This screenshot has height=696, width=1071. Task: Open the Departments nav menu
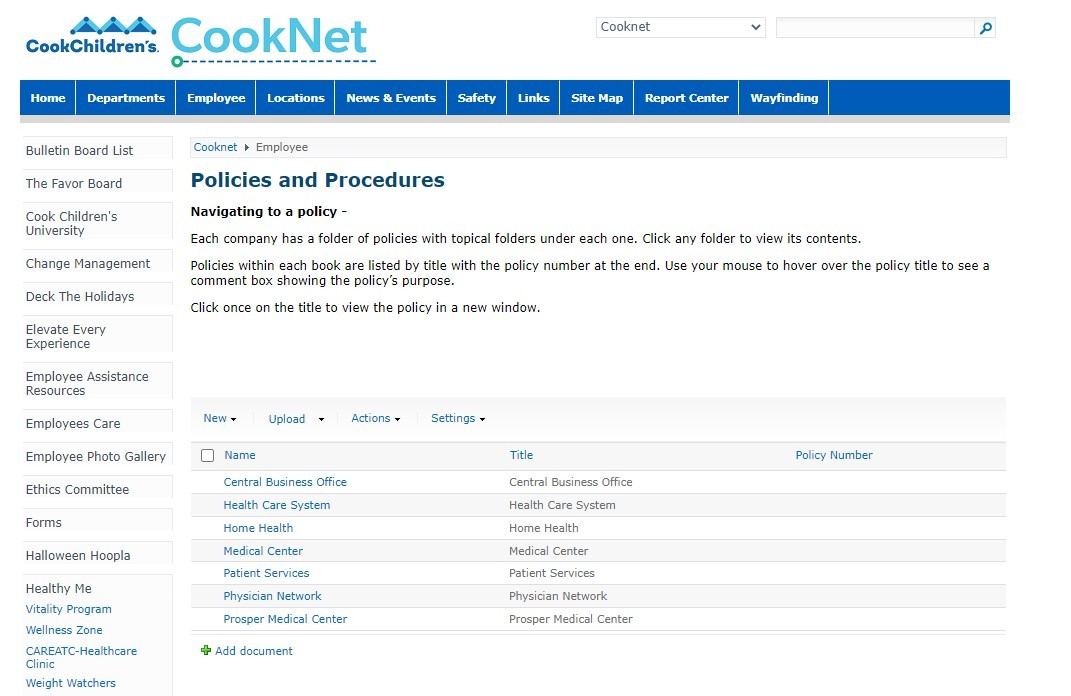point(126,98)
